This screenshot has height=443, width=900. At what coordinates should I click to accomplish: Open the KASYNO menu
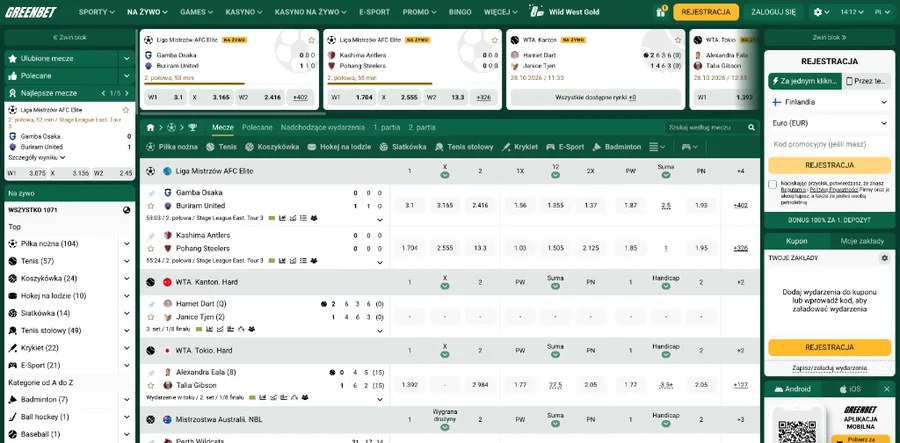tap(243, 12)
